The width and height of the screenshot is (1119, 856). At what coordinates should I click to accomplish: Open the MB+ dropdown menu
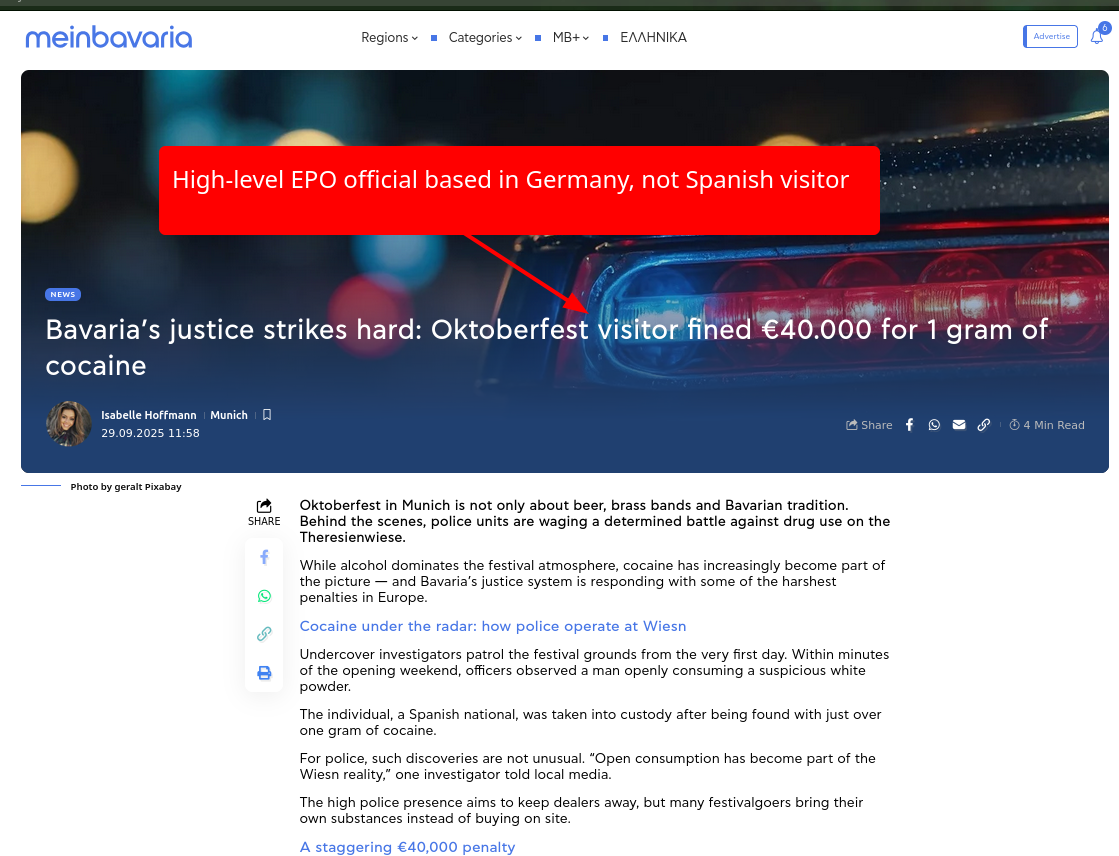(570, 38)
